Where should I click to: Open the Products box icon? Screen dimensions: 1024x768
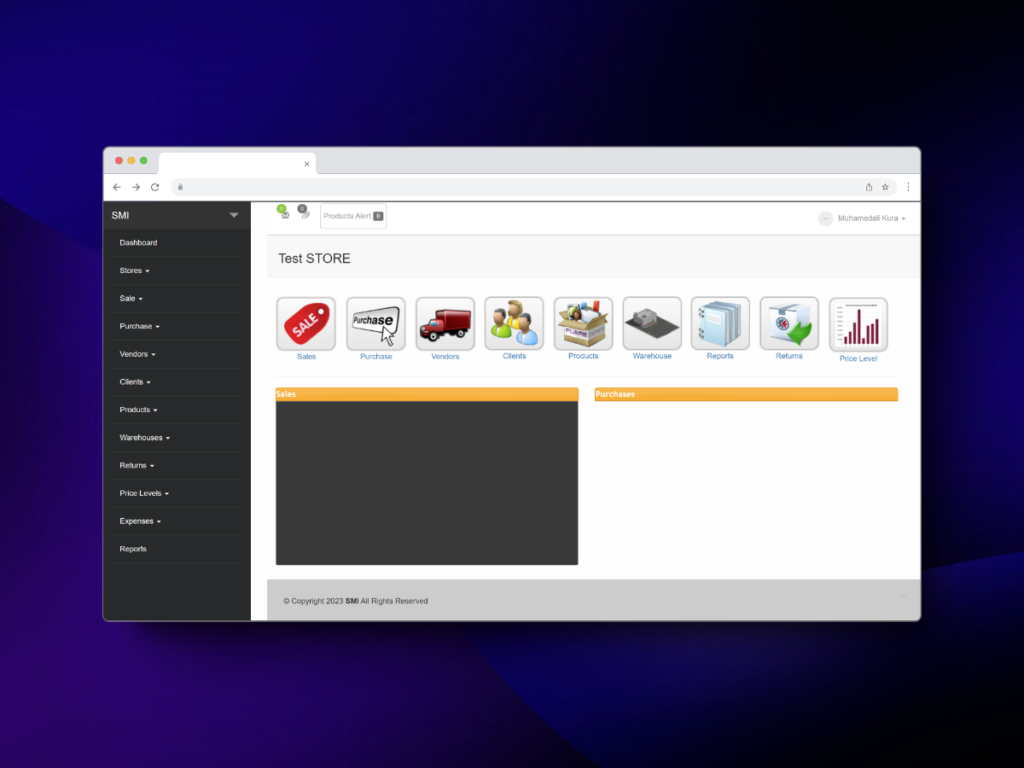tap(583, 323)
